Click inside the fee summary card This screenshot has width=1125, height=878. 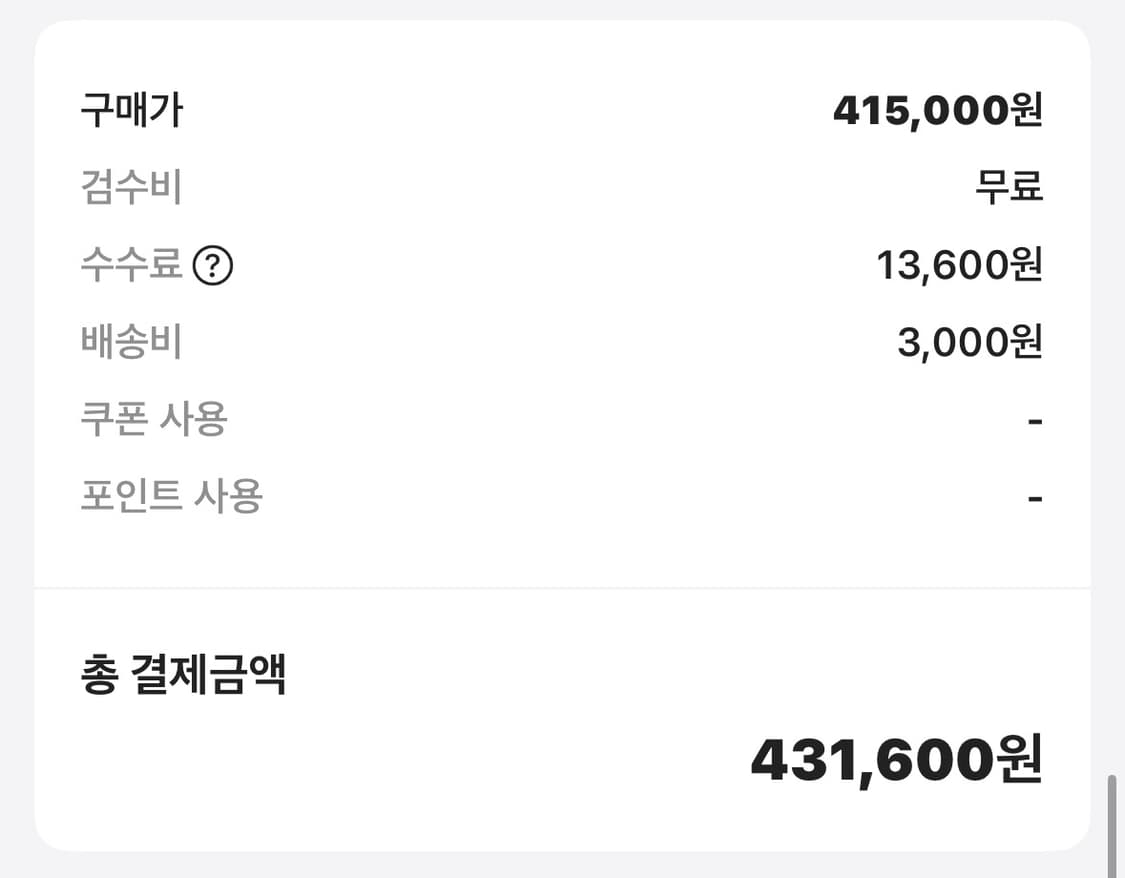[x=562, y=300]
